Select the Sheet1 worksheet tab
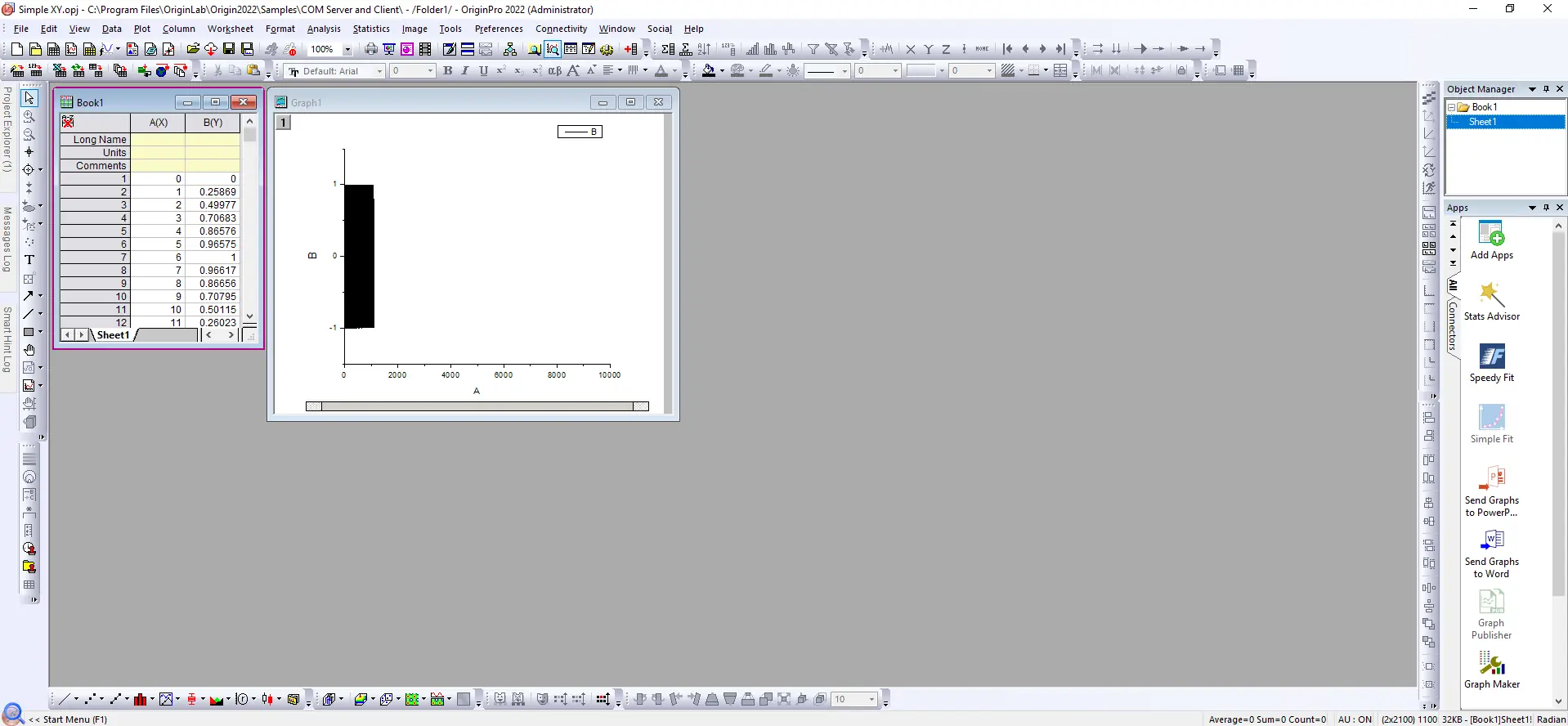1568x726 pixels. click(114, 335)
